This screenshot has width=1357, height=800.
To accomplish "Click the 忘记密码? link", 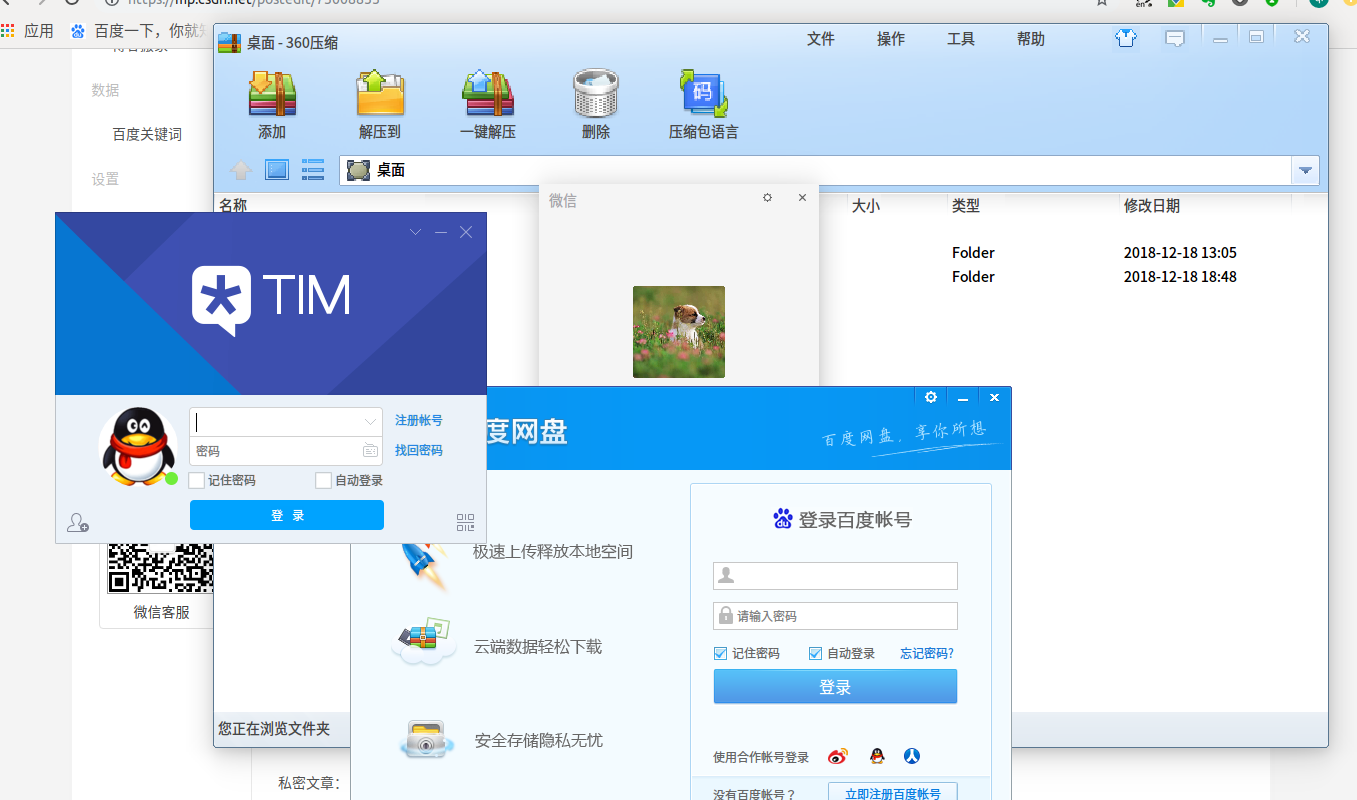I will tap(927, 654).
